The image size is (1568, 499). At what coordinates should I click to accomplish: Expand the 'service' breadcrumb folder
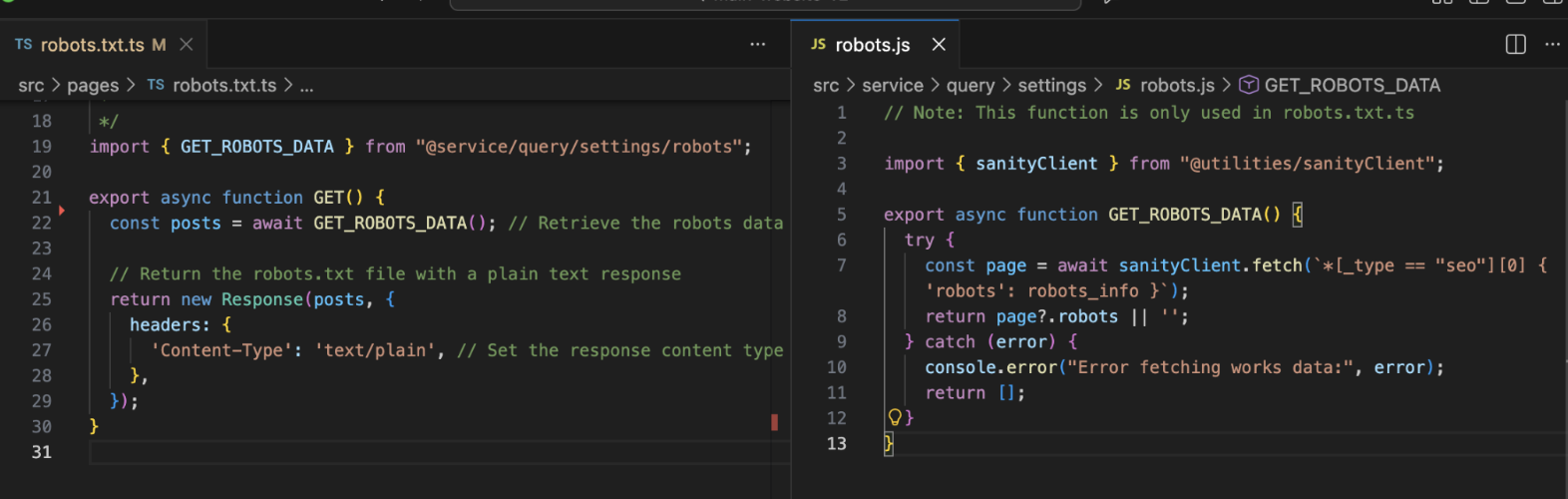tap(892, 86)
